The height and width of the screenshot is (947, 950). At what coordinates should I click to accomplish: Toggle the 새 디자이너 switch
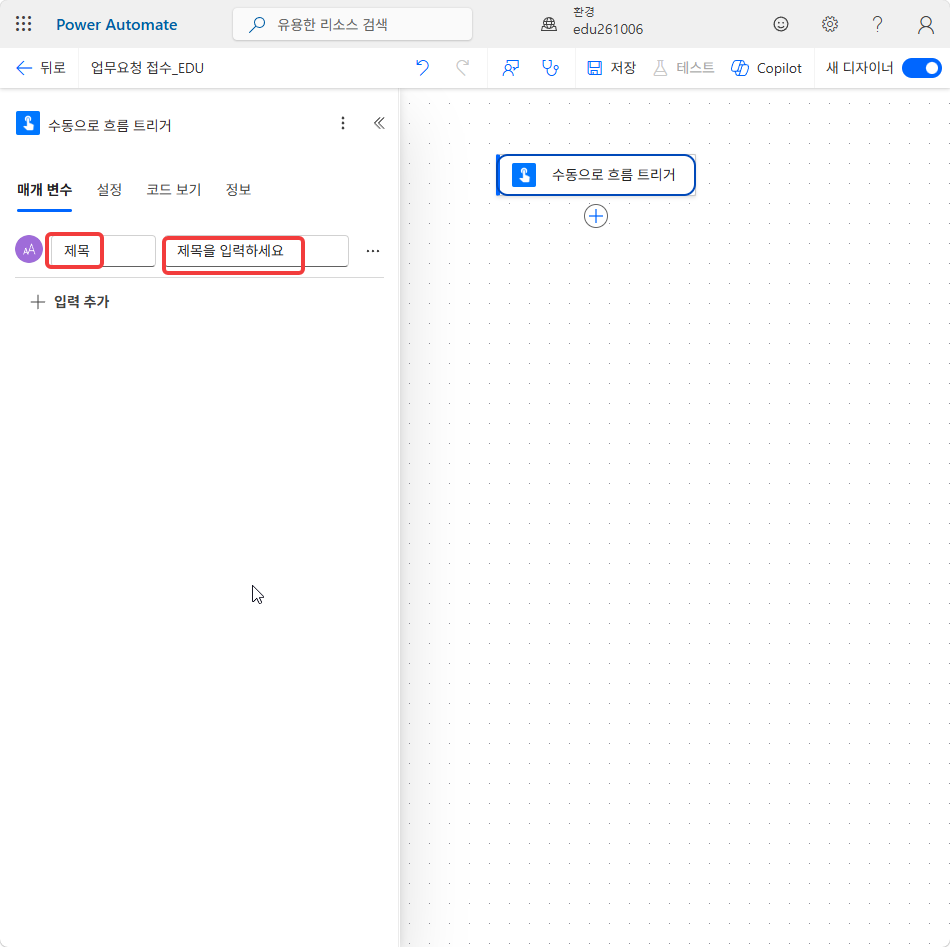point(922,68)
